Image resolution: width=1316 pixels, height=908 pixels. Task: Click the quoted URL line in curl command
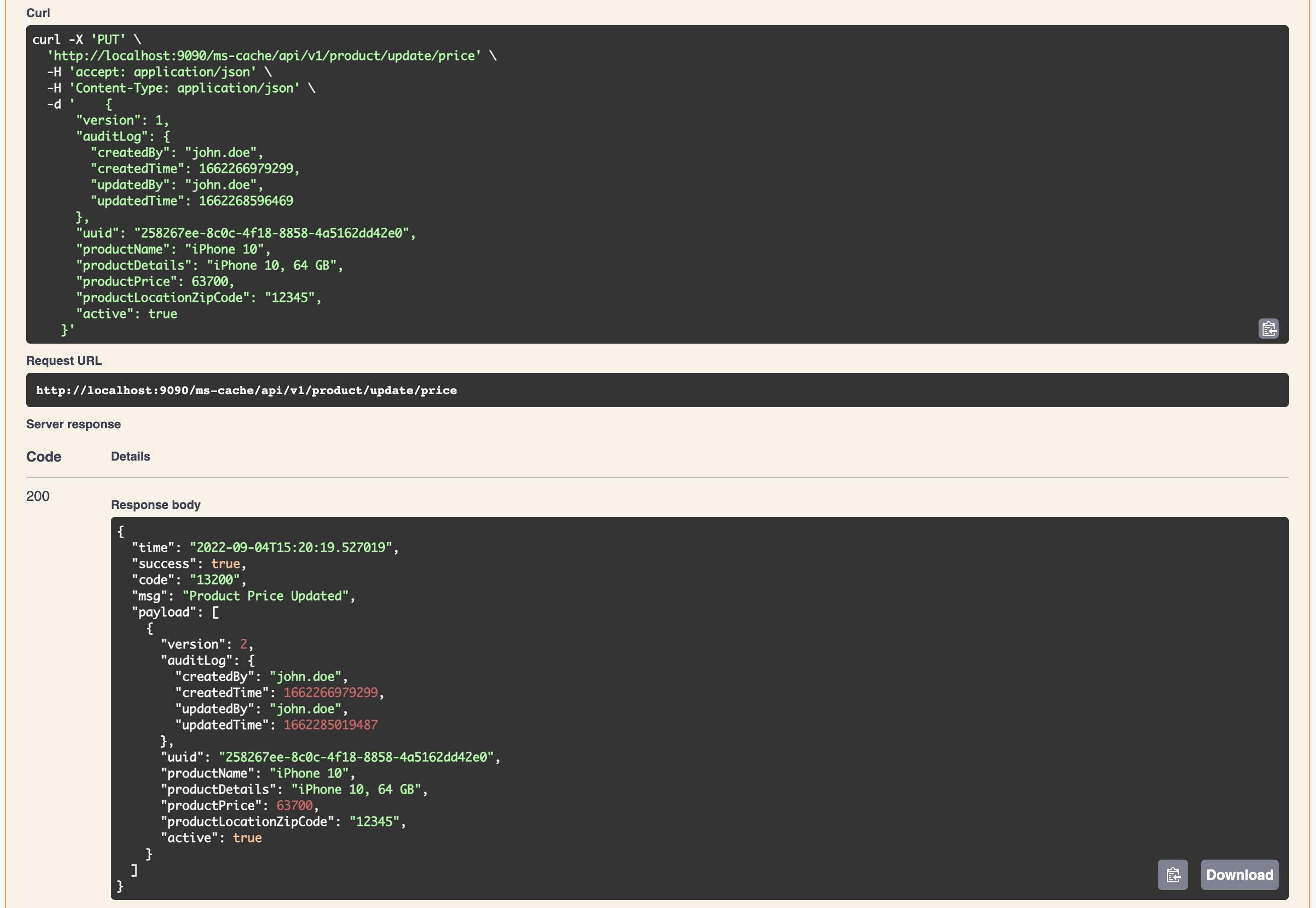[264, 56]
